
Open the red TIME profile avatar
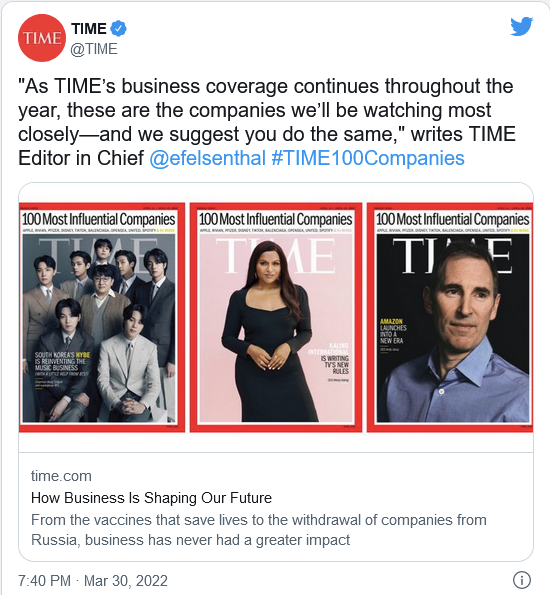(42, 38)
